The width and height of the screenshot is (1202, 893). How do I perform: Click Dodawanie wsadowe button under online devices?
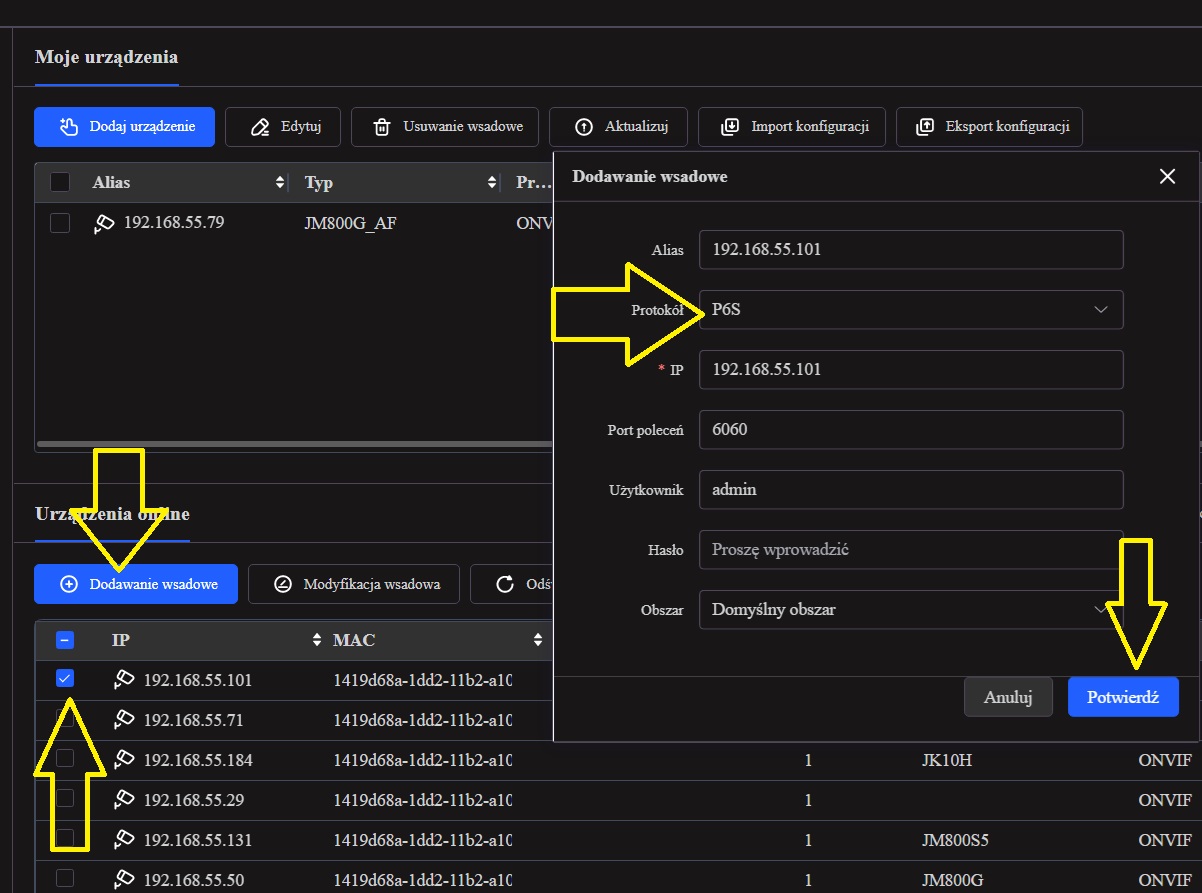pos(136,584)
